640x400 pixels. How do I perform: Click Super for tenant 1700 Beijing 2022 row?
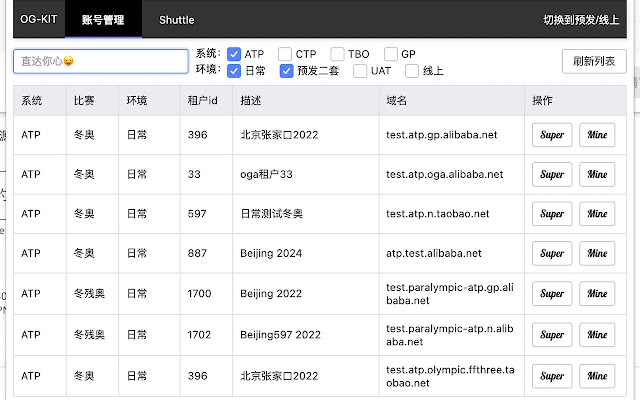pyautogui.click(x=551, y=294)
